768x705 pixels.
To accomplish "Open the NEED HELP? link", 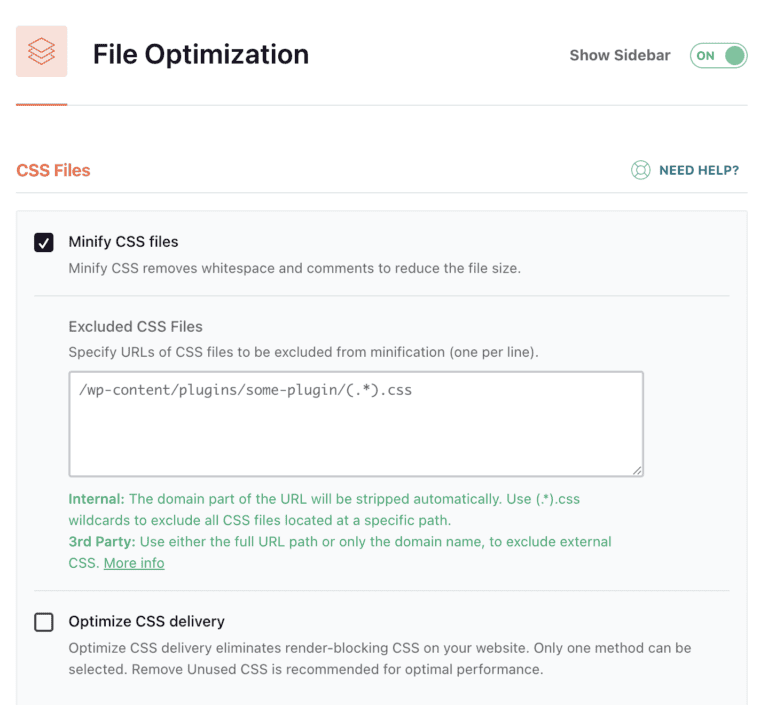I will pos(698,170).
